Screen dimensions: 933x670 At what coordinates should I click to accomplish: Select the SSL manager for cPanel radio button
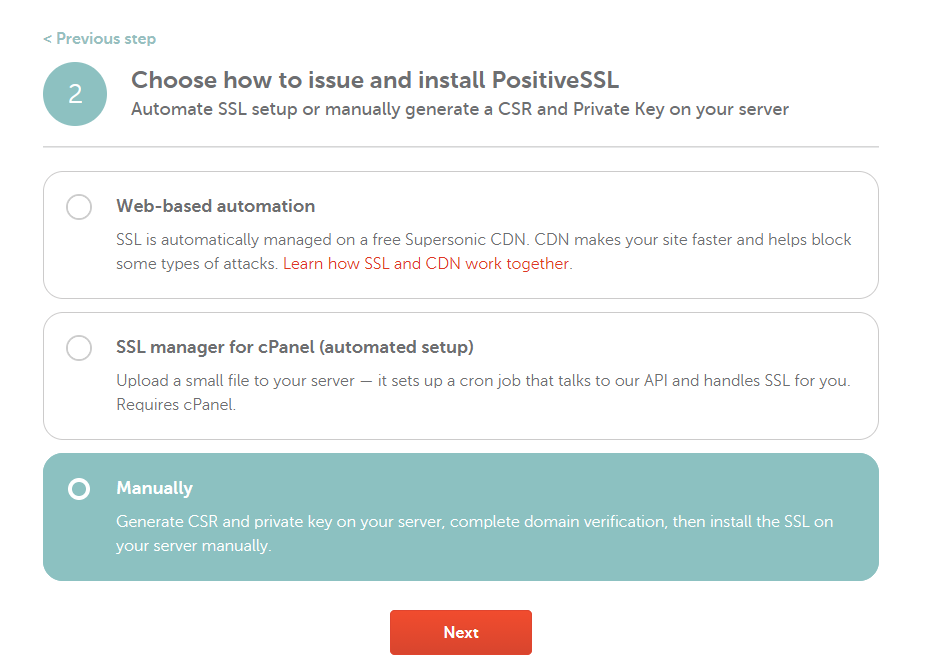coord(79,348)
